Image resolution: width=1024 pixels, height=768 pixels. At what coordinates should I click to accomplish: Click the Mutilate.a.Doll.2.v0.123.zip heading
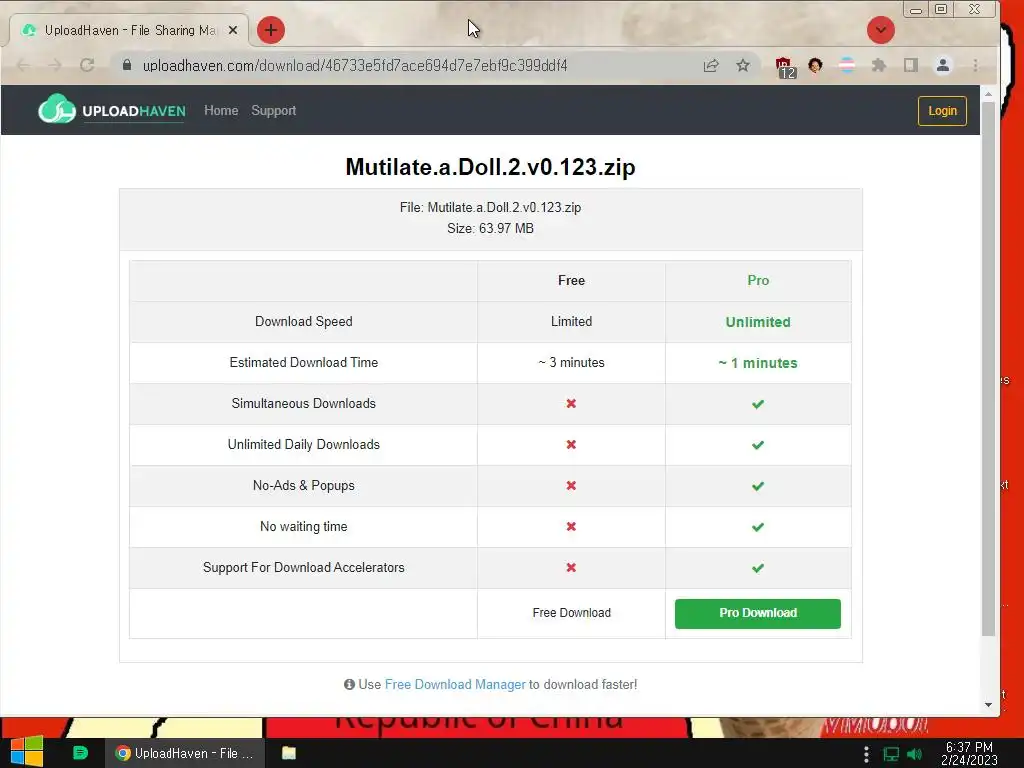tap(490, 167)
